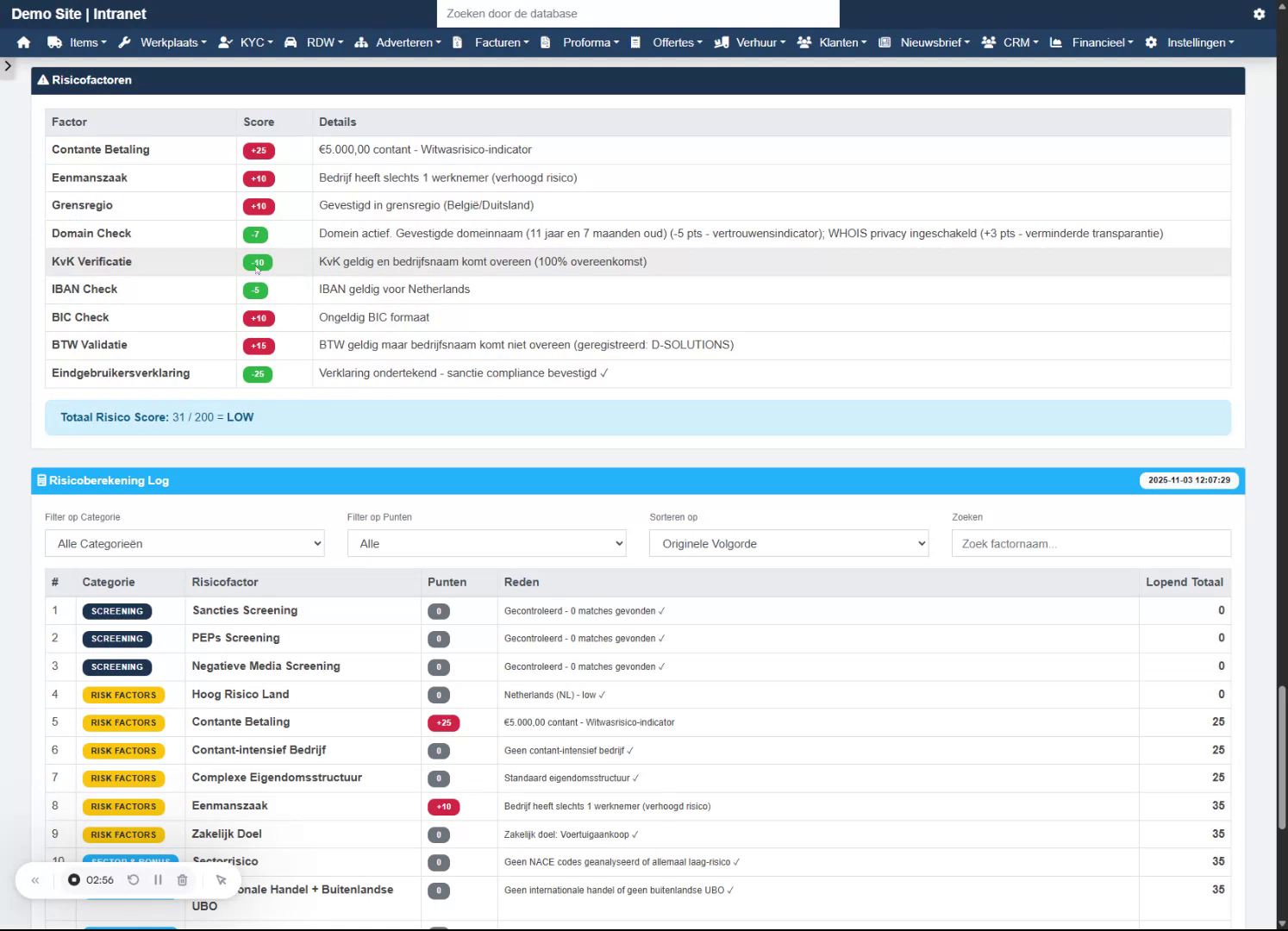Viewport: 1288px width, 931px height.
Task: Click the 2025-11-03 12:07:29 timestamp badge
Action: [1189, 480]
